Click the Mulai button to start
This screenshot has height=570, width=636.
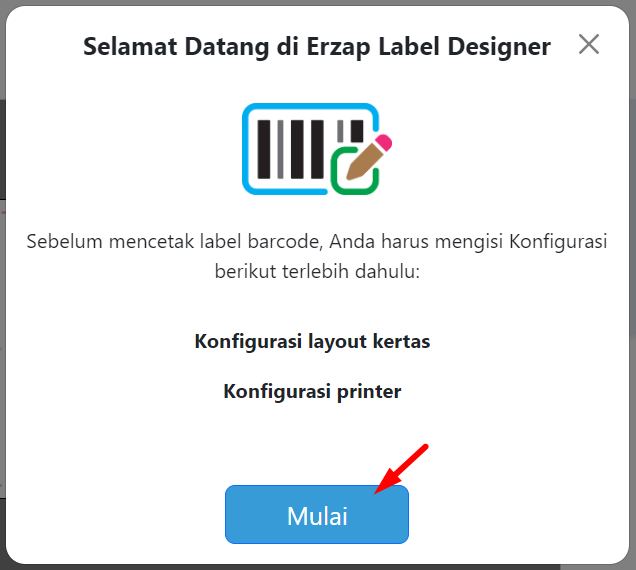click(x=317, y=514)
